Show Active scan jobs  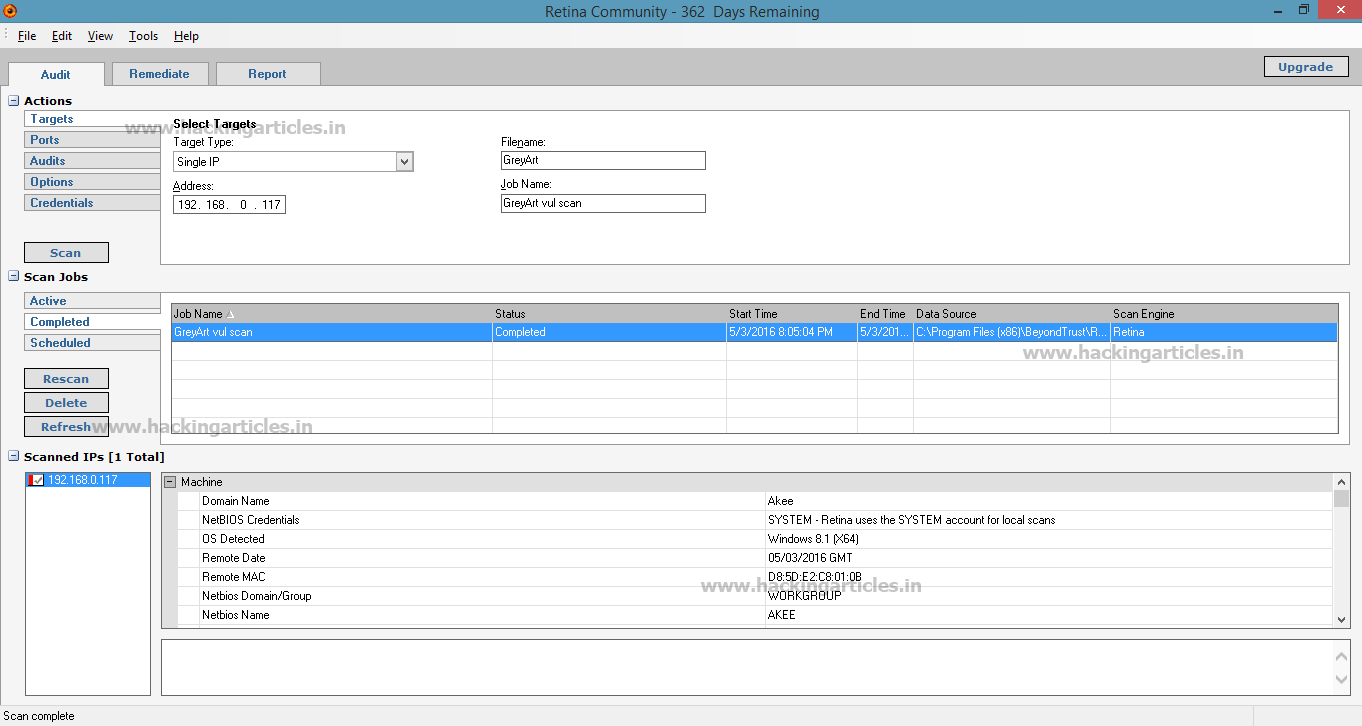tap(92, 301)
